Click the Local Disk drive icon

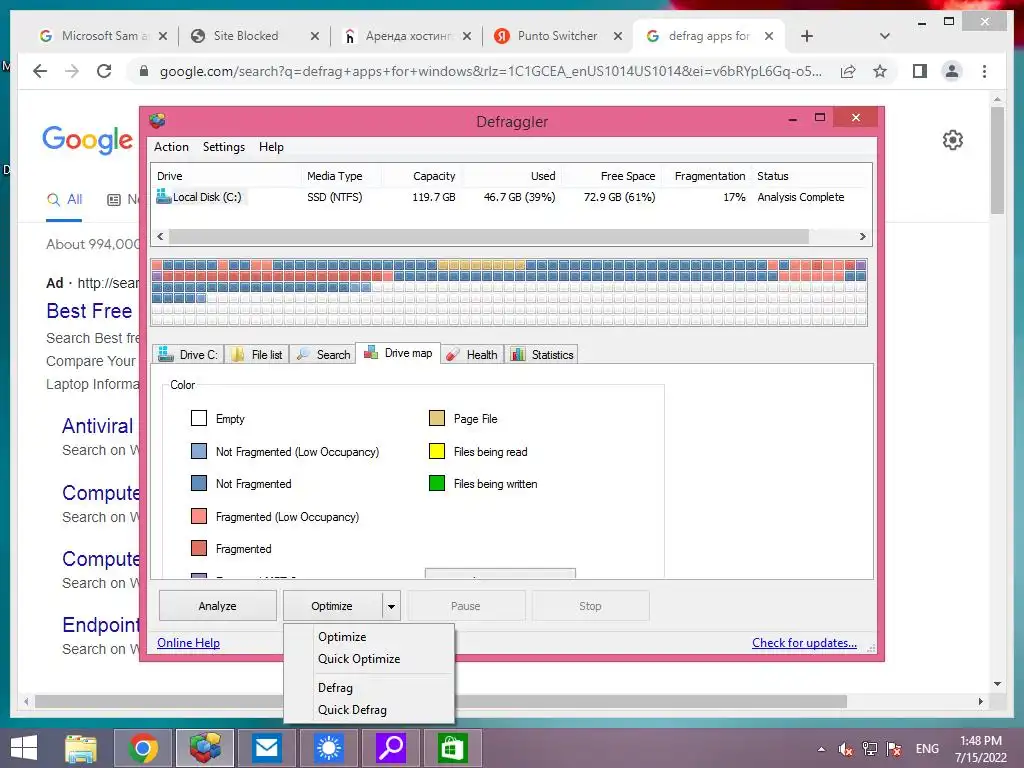coord(163,196)
